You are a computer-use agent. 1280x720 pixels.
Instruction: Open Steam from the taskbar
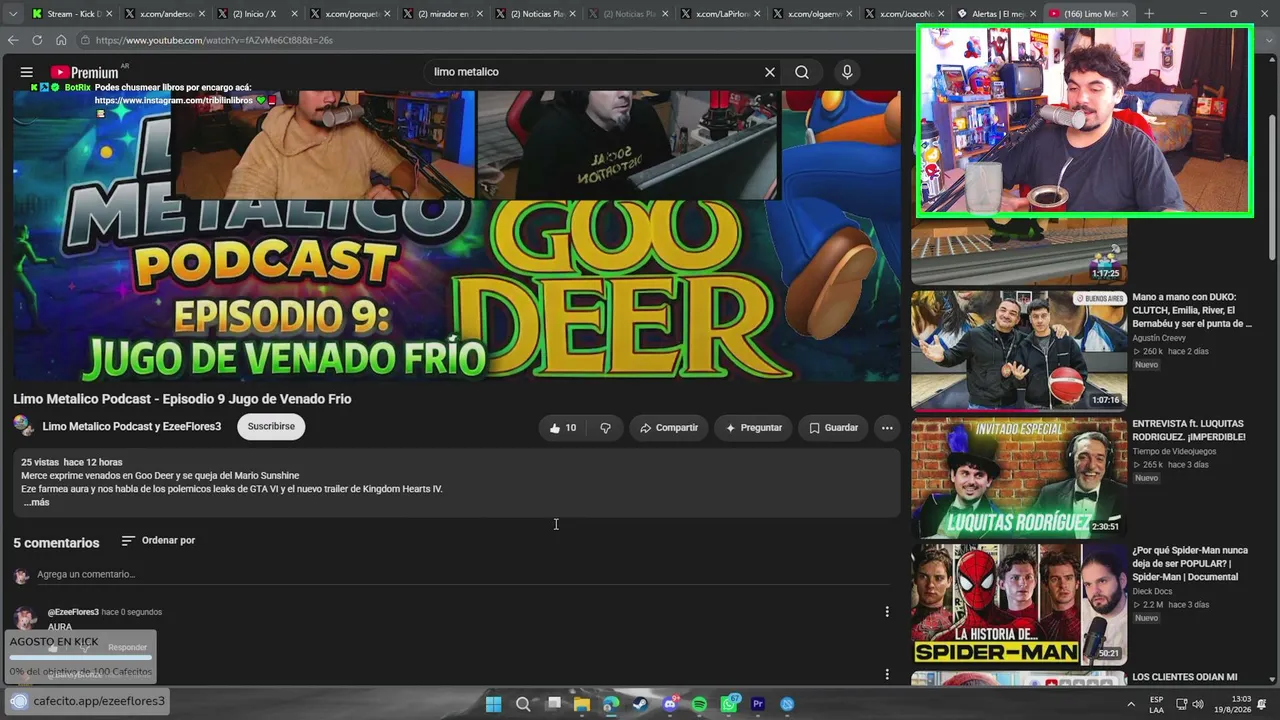coord(640,704)
